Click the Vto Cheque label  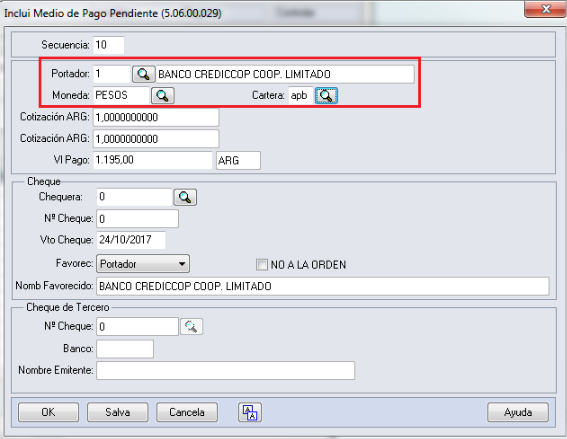coord(67,240)
